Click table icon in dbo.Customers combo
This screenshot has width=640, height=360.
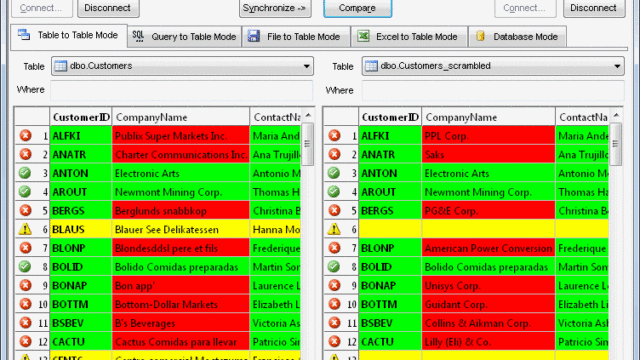[x=61, y=66]
